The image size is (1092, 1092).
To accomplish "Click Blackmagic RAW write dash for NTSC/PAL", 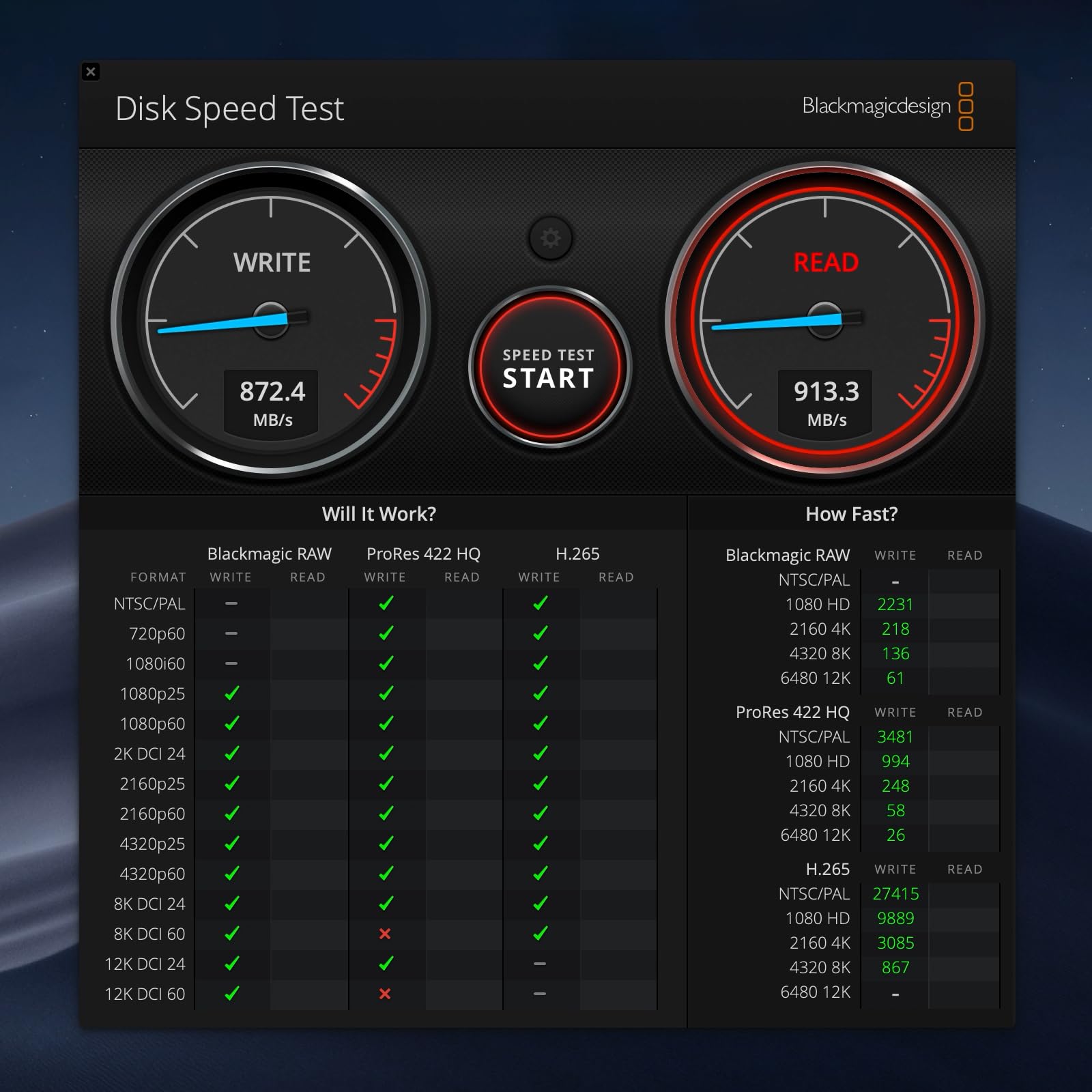I will click(x=231, y=603).
